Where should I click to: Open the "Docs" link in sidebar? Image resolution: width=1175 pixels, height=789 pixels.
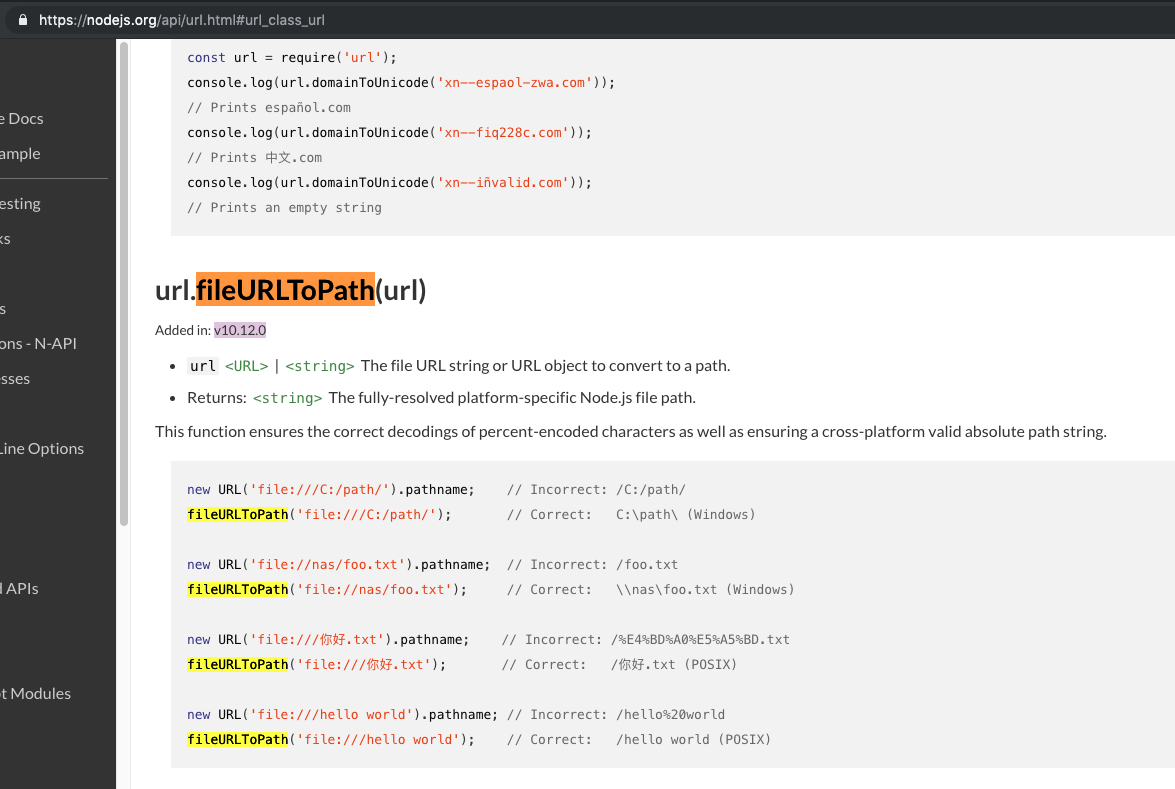(x=22, y=118)
